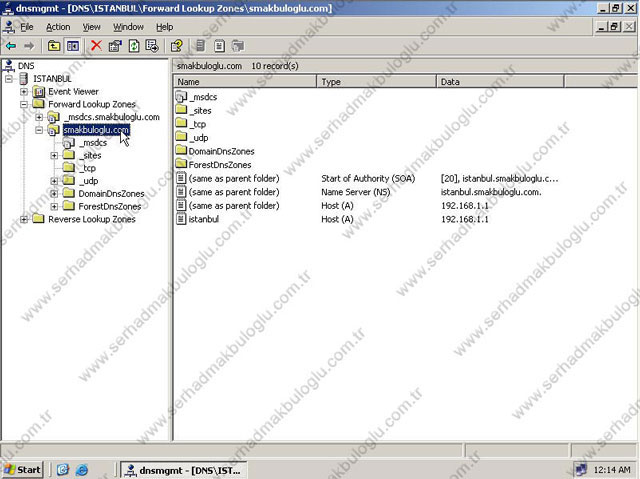Expand the _msdcs.smakbuloglu.com zone
This screenshot has width=640, height=479.
[x=39, y=117]
